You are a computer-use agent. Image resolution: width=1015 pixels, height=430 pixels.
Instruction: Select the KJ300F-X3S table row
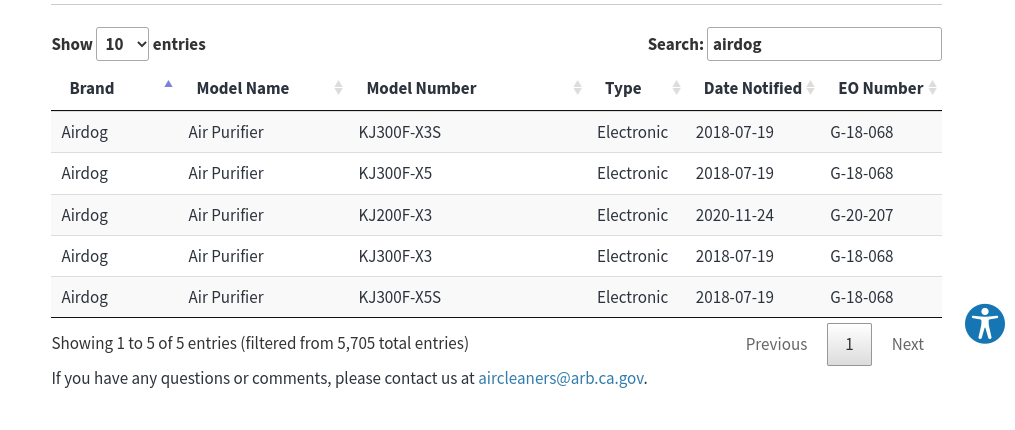[x=496, y=132]
